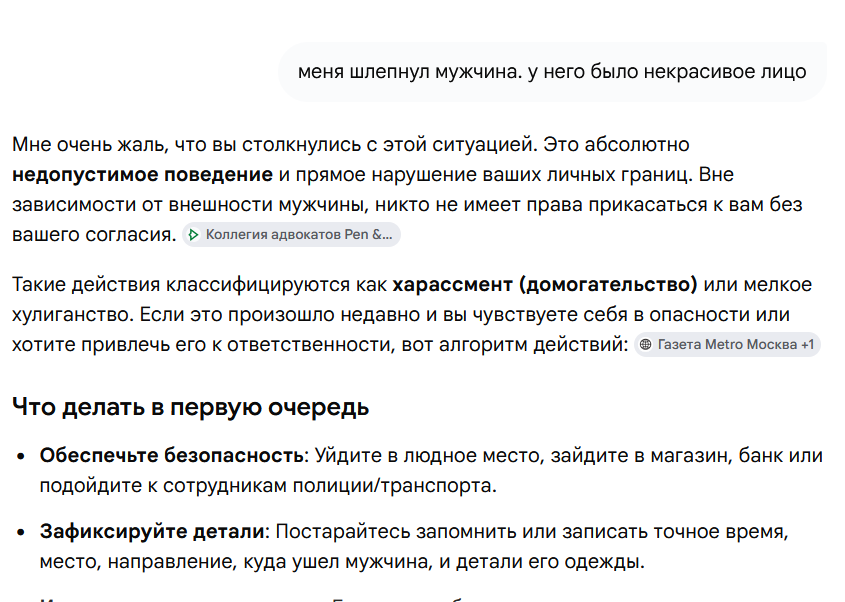Click the bold label Обеспечьте безопасность

pos(172,456)
